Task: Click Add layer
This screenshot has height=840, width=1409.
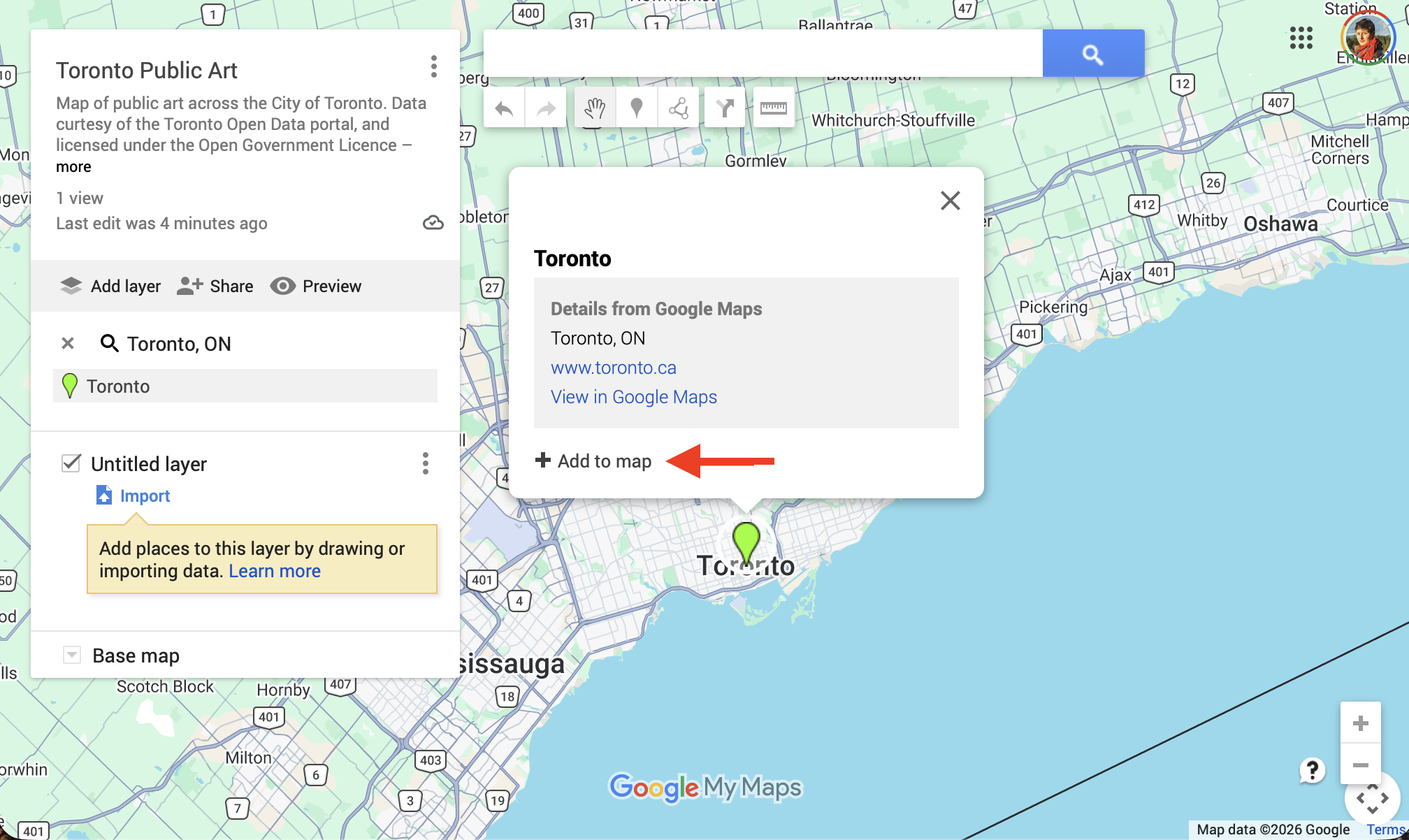Action: tap(110, 286)
